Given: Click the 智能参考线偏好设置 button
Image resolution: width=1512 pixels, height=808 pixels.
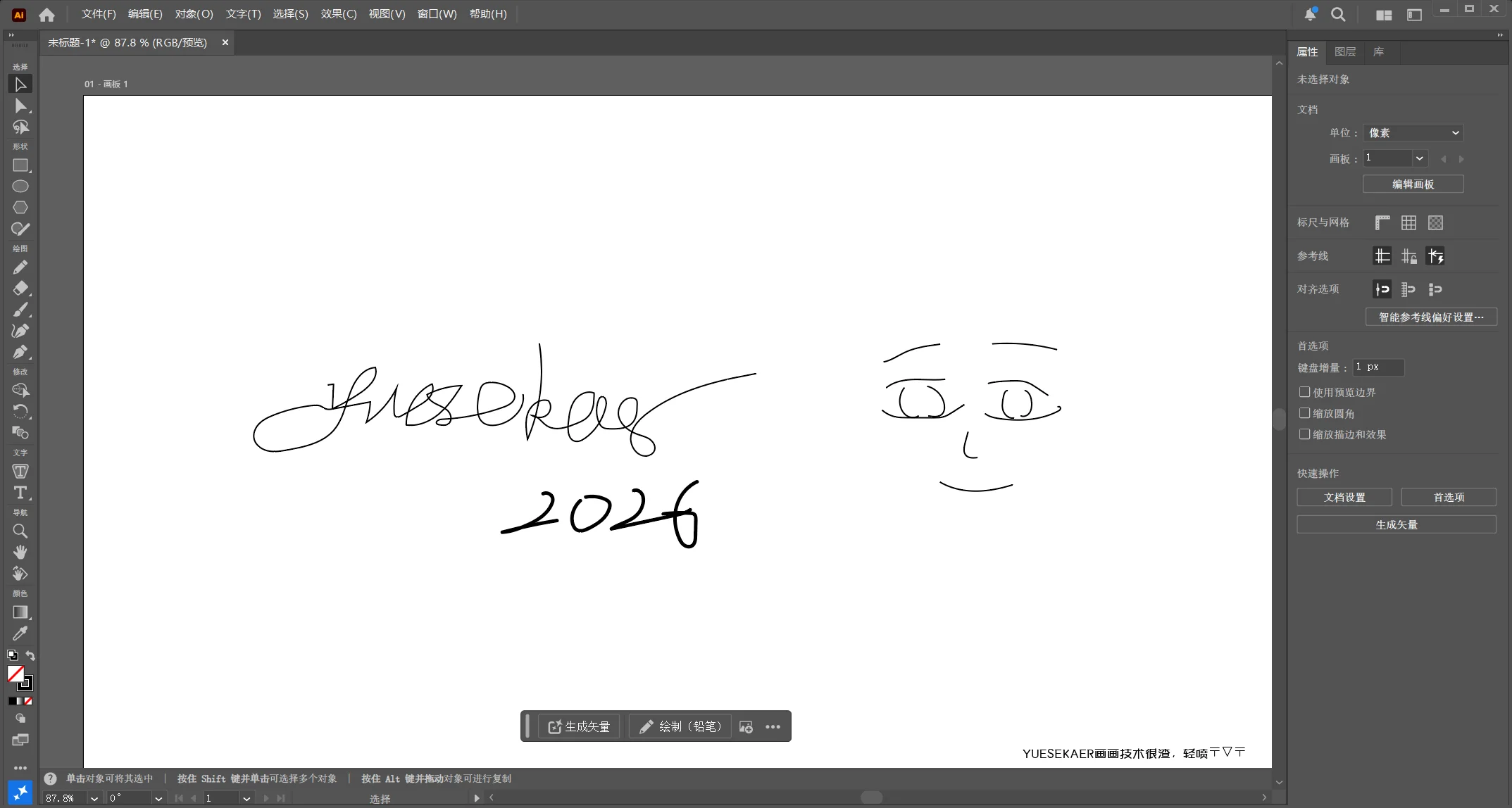Looking at the screenshot, I should [1431, 317].
